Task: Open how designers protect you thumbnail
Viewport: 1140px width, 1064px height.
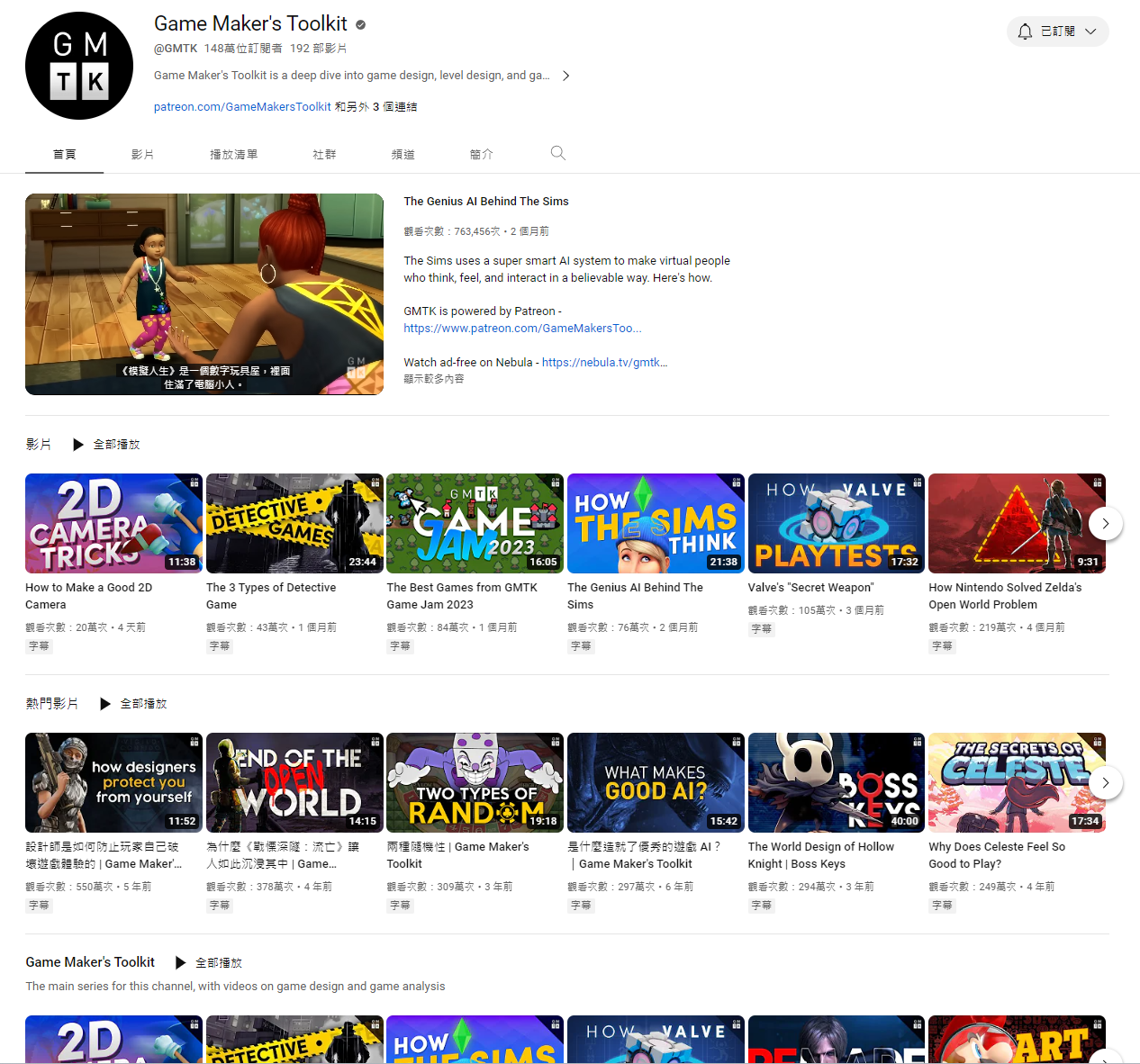Action: [x=113, y=782]
